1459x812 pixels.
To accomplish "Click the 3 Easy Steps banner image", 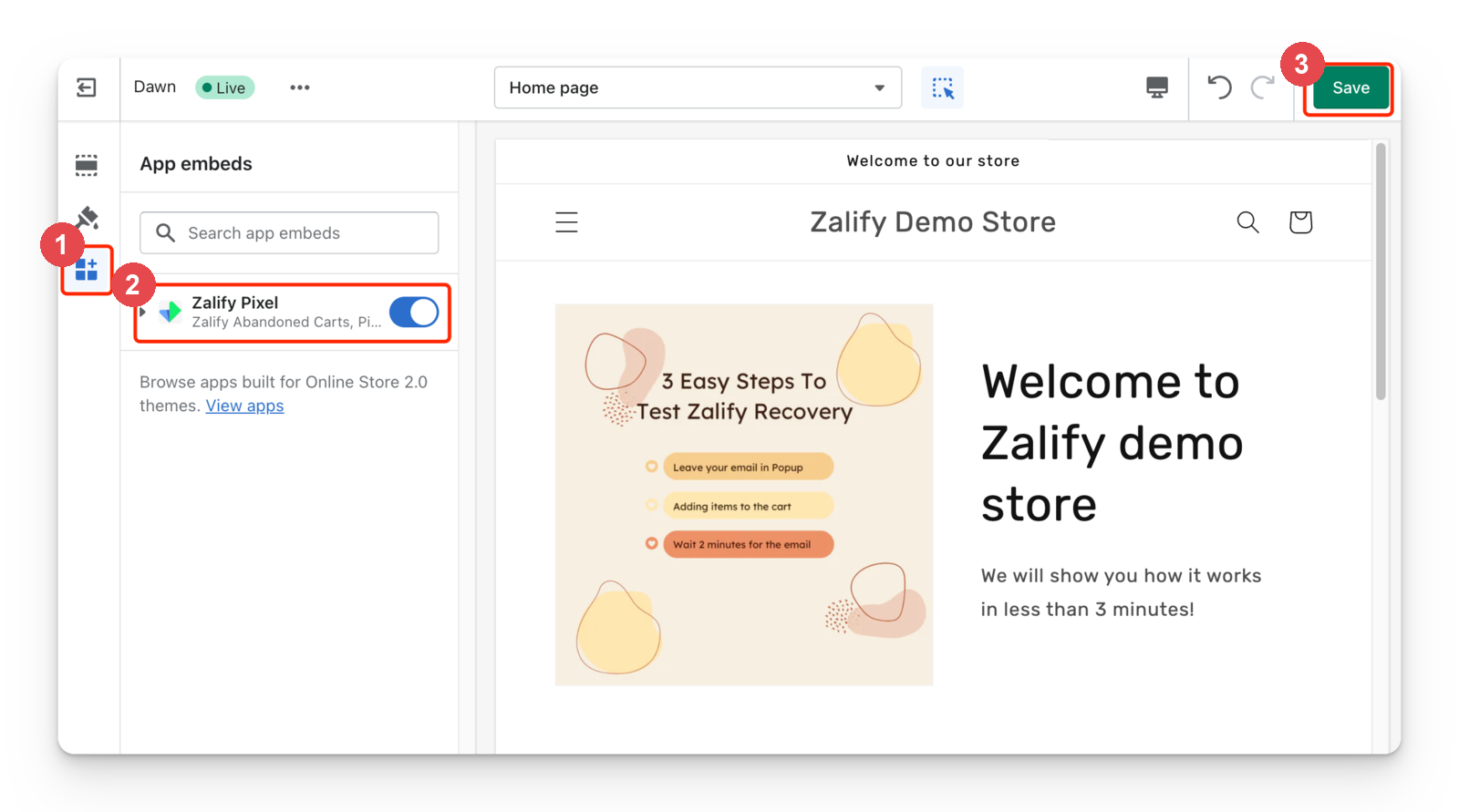I will [744, 495].
